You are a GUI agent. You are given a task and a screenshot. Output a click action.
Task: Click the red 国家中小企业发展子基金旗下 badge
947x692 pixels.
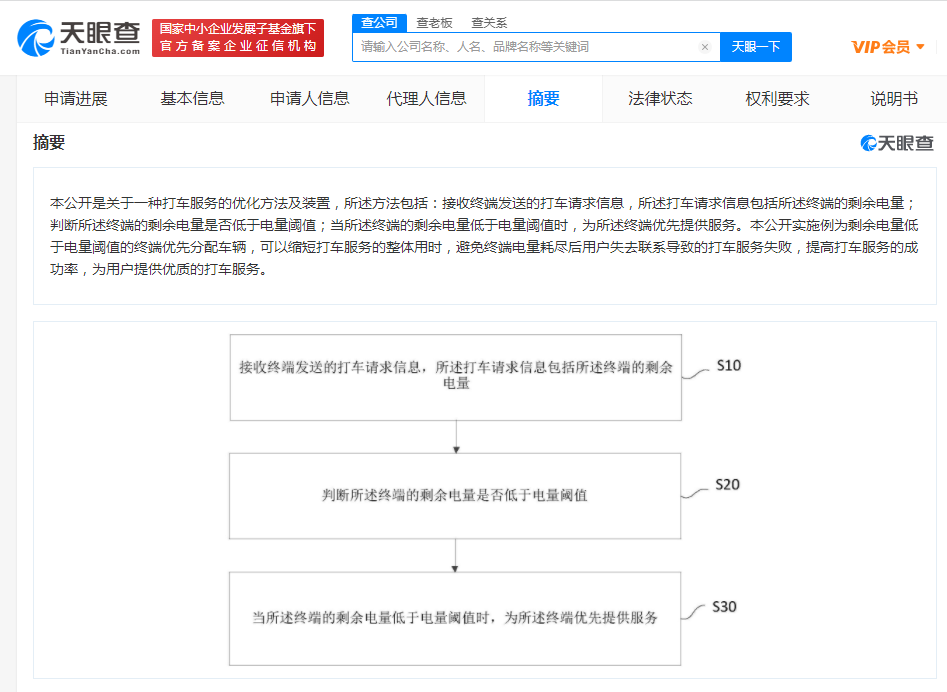[237, 38]
